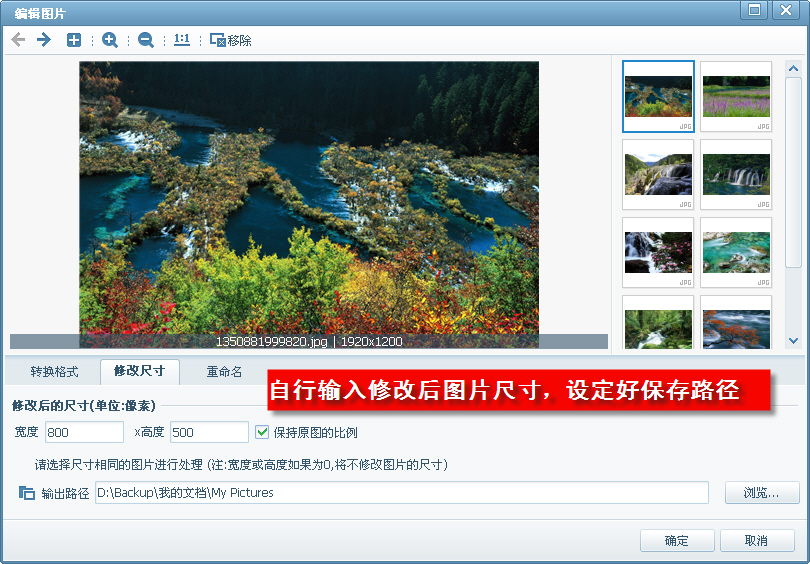The image size is (810, 564).
Task: Go to previous image arrow
Action: point(18,40)
